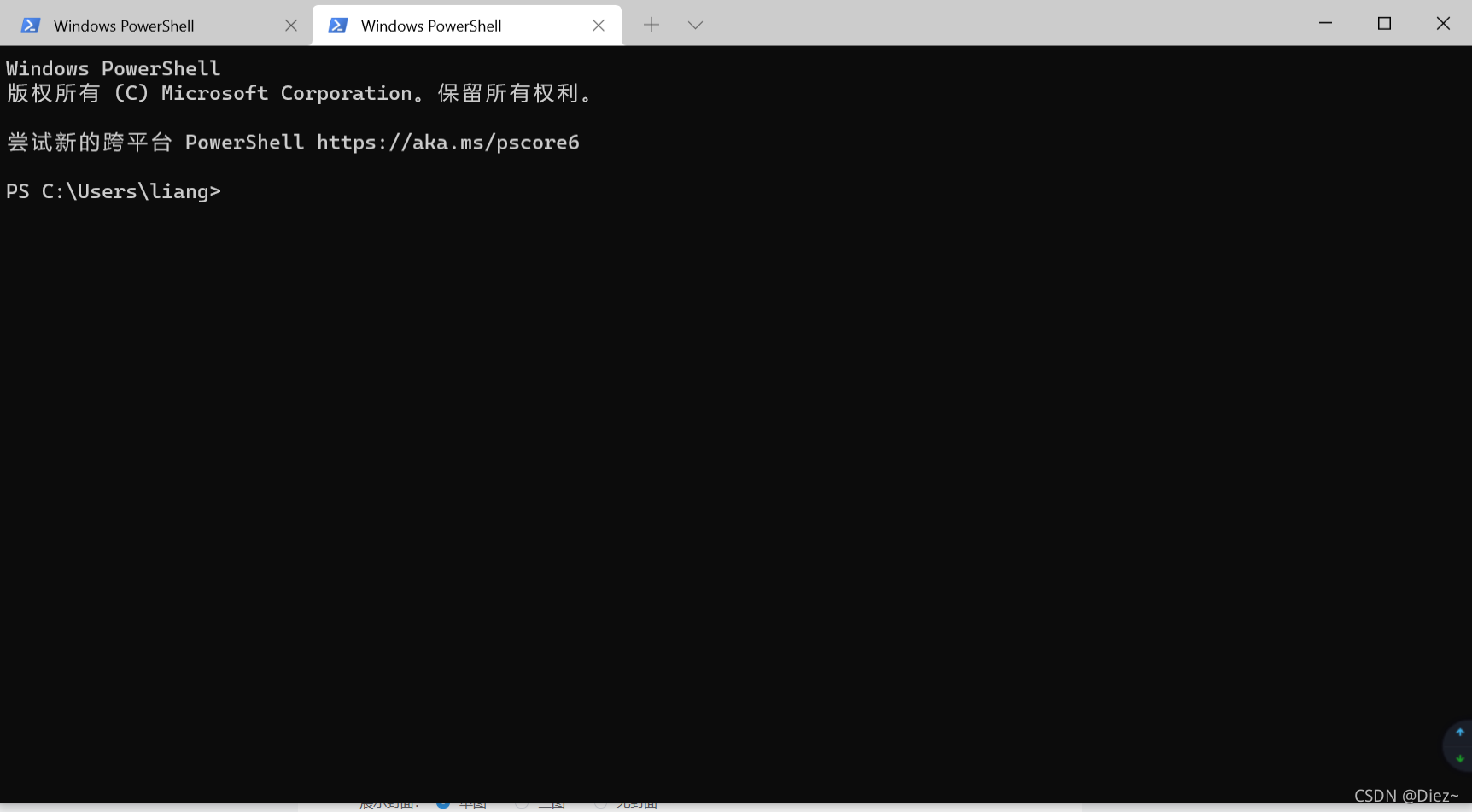1472x812 pixels.
Task: Click the green download arrow in floating widget
Action: pos(1460,758)
